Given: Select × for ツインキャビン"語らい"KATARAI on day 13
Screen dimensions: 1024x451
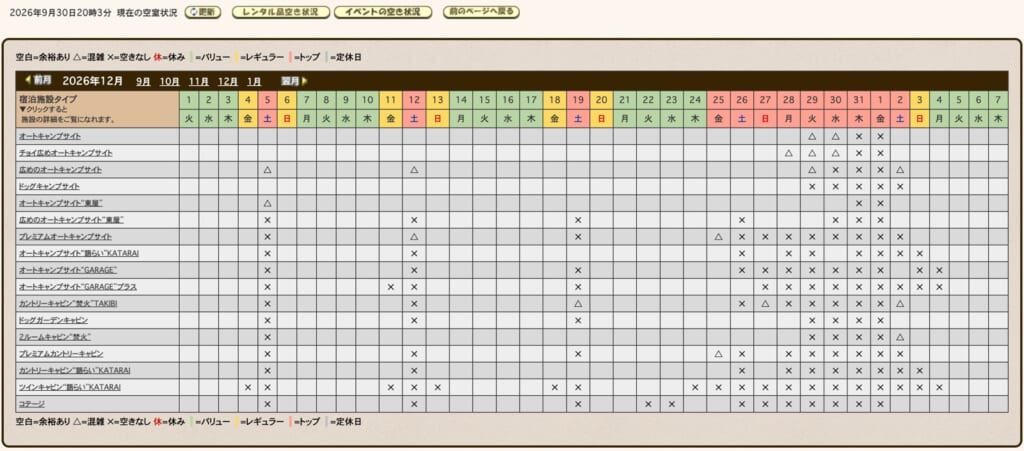Looking at the screenshot, I should click(x=438, y=387).
